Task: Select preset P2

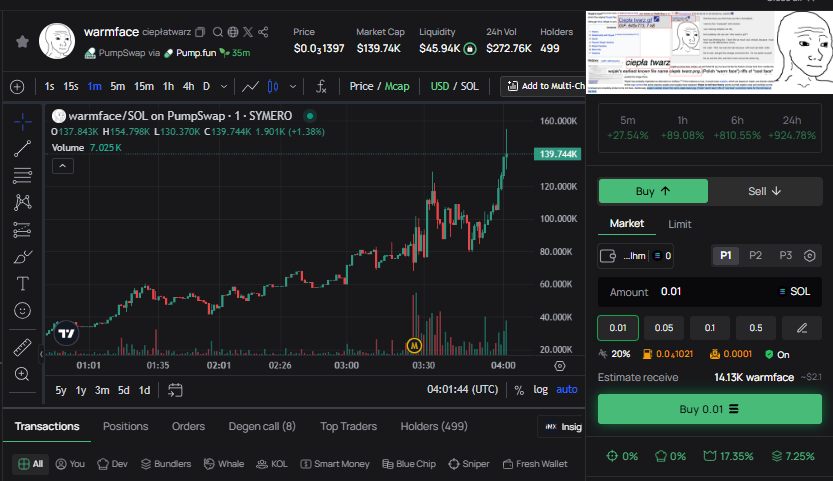Action: tap(755, 256)
